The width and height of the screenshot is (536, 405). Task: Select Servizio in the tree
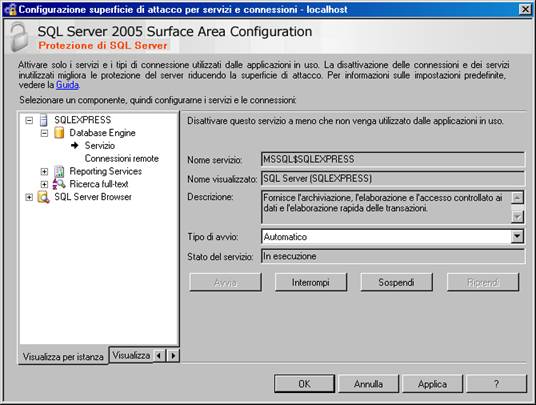click(x=99, y=146)
